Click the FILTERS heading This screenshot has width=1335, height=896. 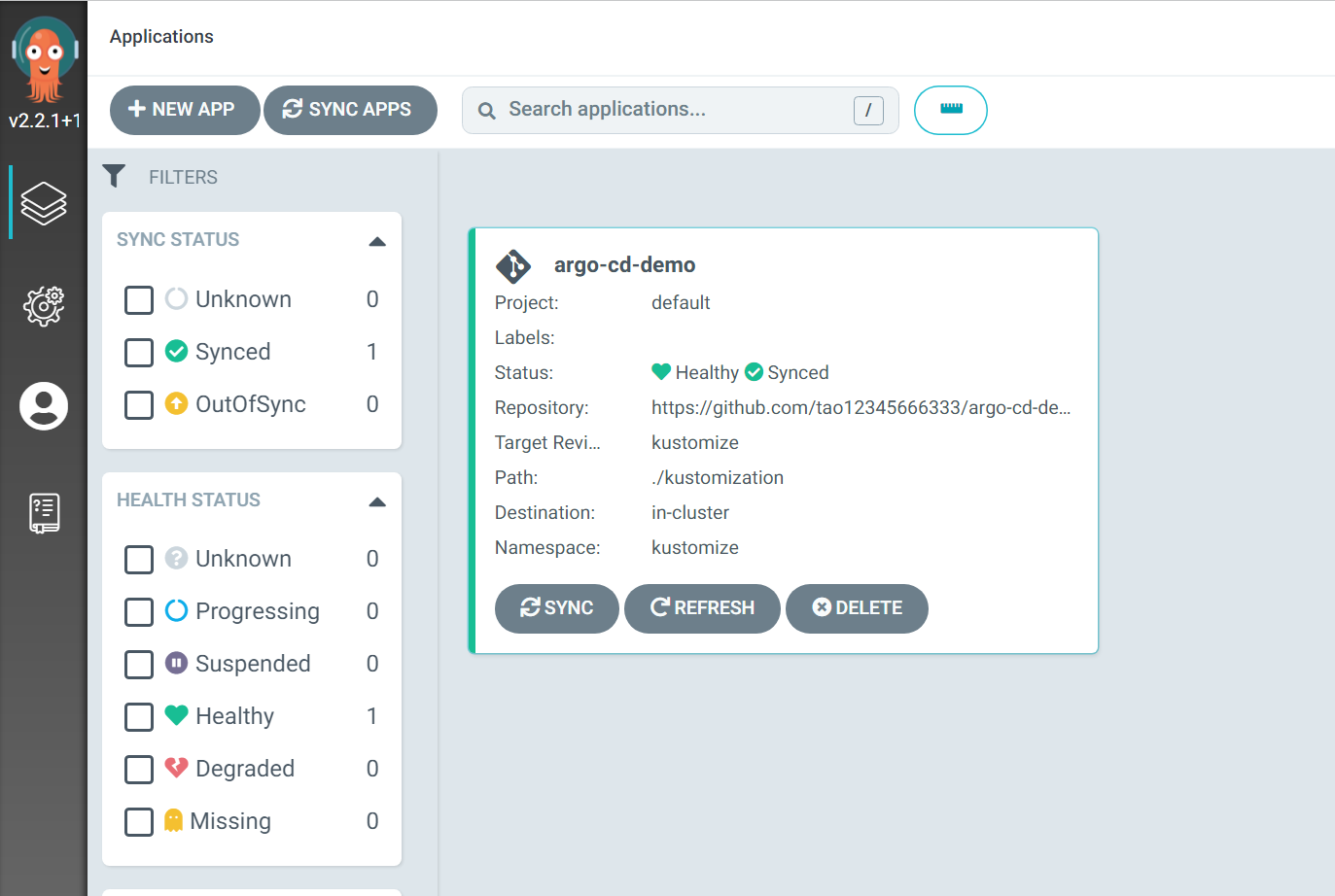point(183,177)
